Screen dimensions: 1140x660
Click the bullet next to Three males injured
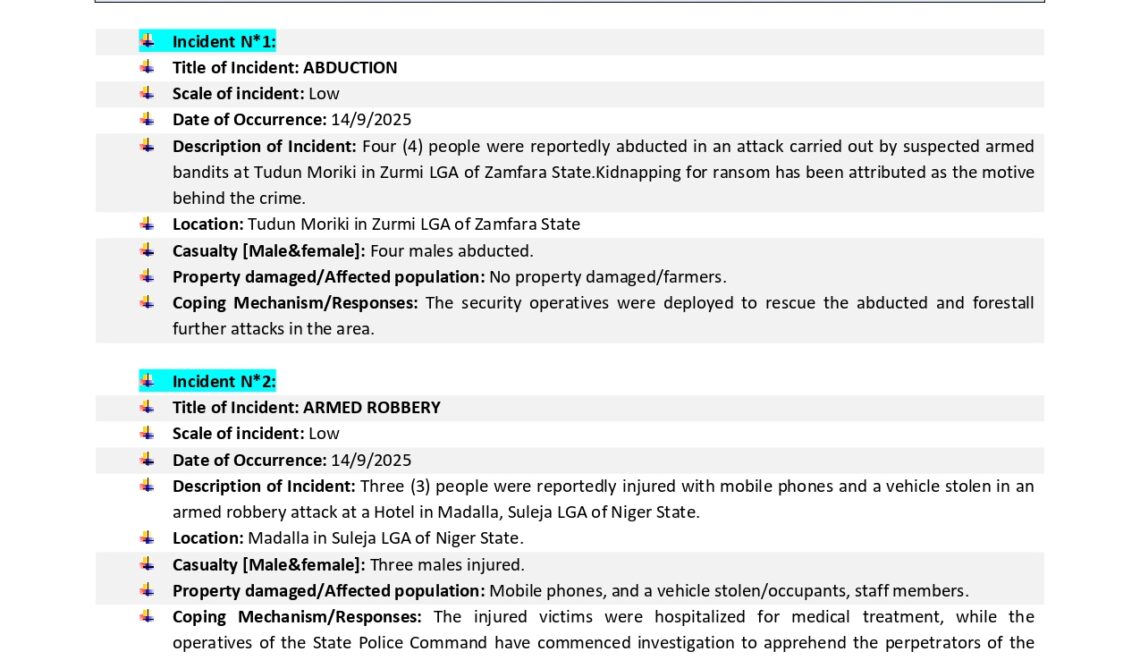pos(147,564)
